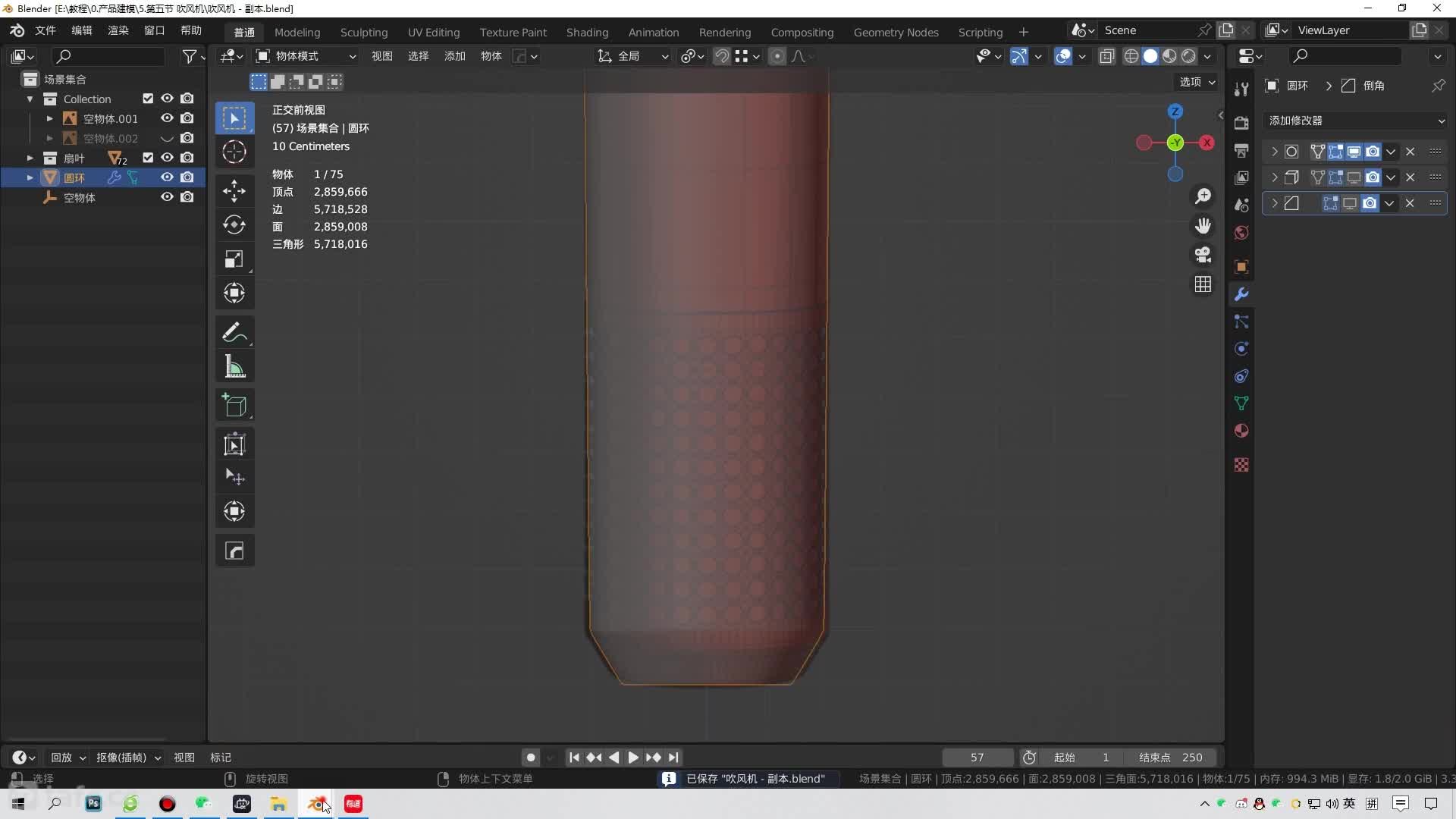This screenshot has width=1456, height=819.
Task: Open the Object properties tab
Action: coord(1241,267)
